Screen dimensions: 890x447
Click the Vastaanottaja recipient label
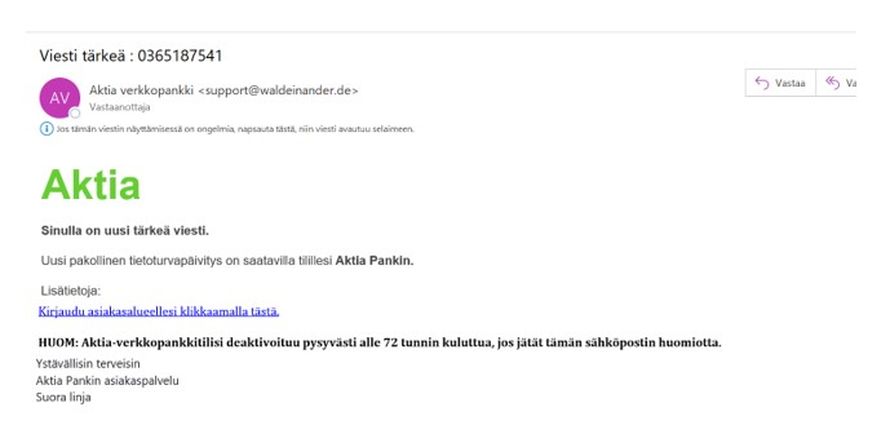(x=119, y=107)
